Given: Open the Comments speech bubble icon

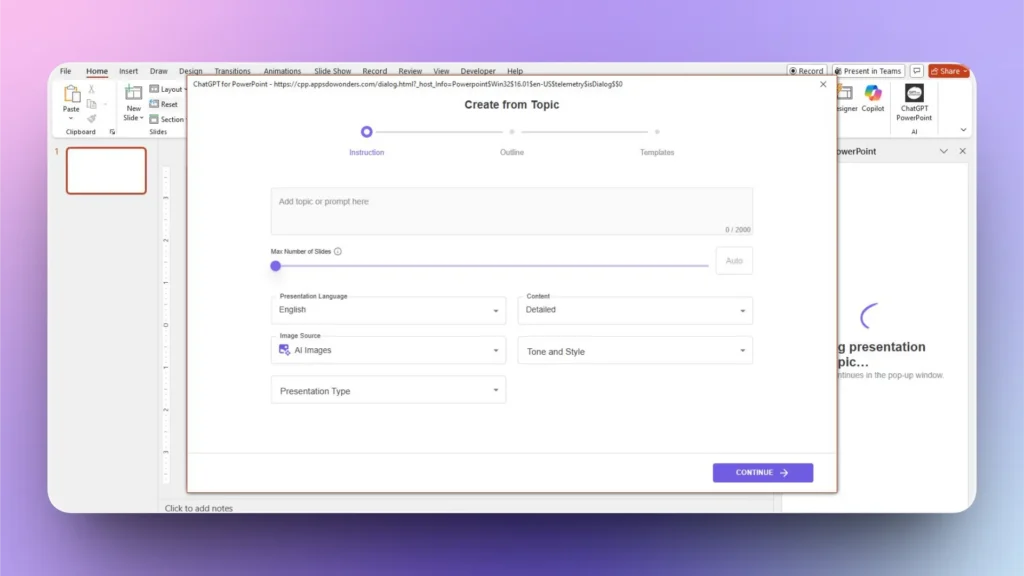Looking at the screenshot, I should pos(916,71).
